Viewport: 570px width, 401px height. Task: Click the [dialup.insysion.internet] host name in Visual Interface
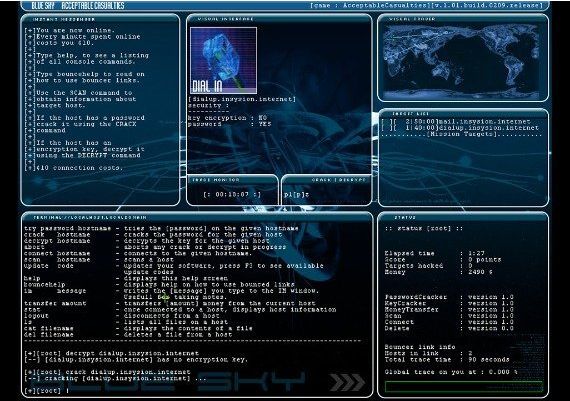(242, 99)
